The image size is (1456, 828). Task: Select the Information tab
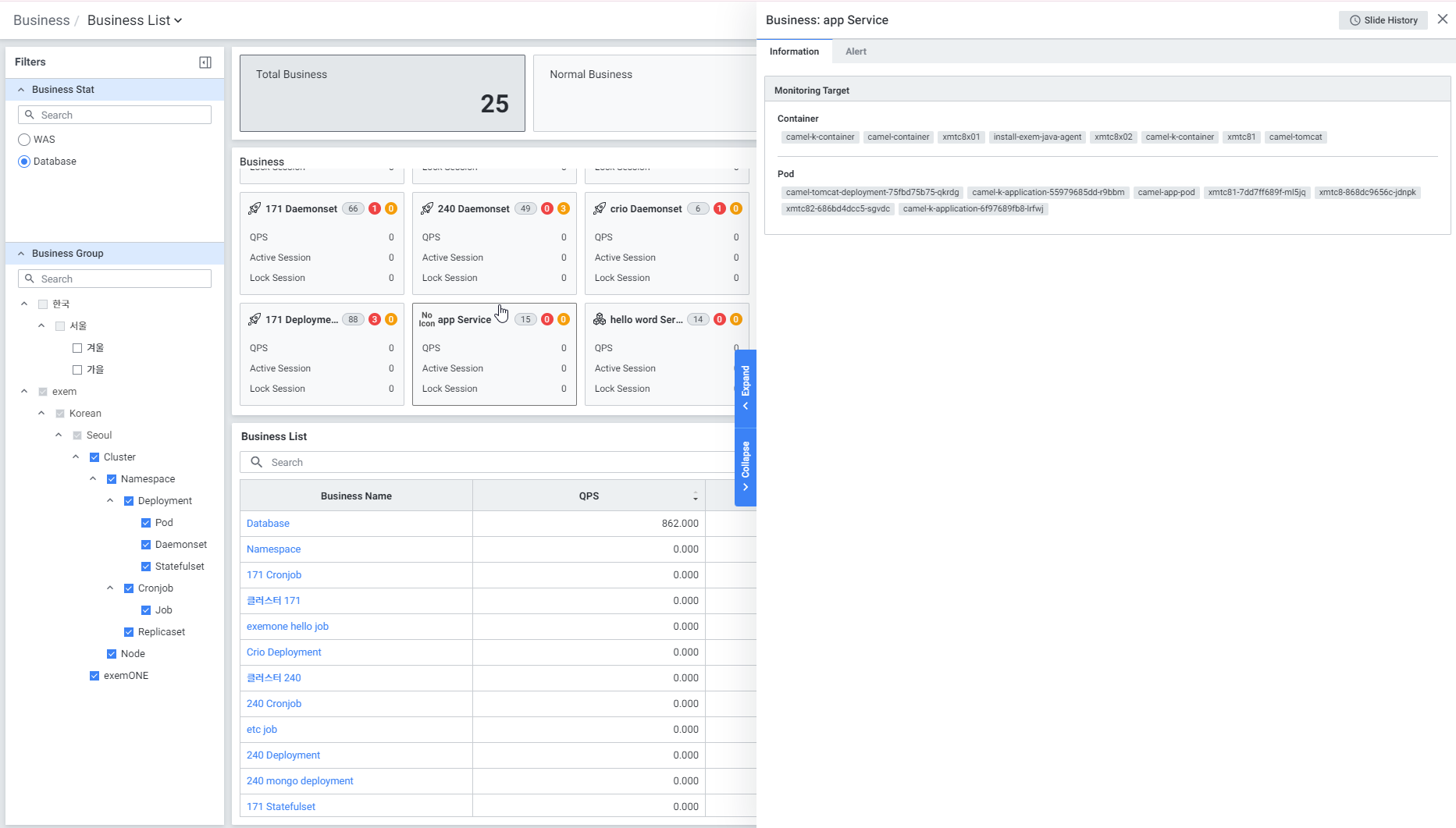click(x=794, y=52)
